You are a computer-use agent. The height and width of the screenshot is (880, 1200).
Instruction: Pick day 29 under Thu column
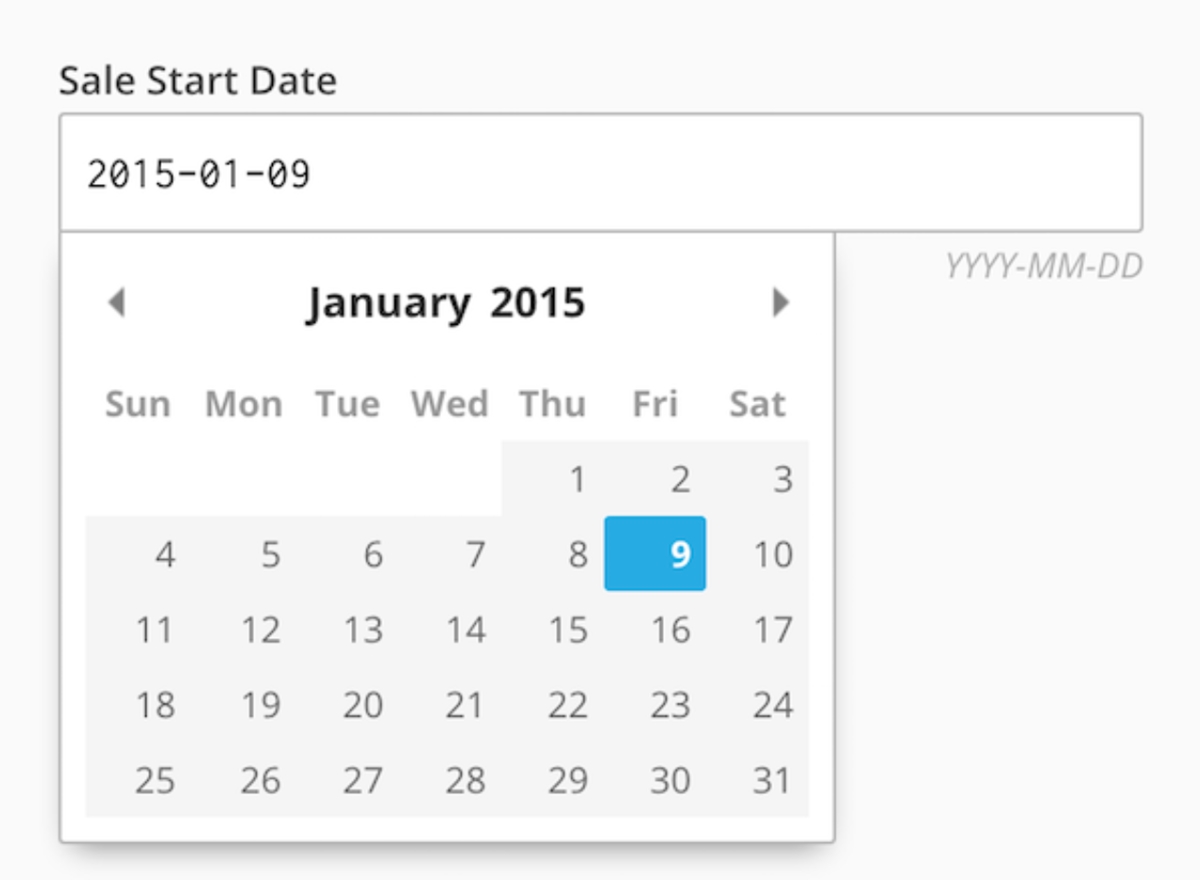[552, 779]
